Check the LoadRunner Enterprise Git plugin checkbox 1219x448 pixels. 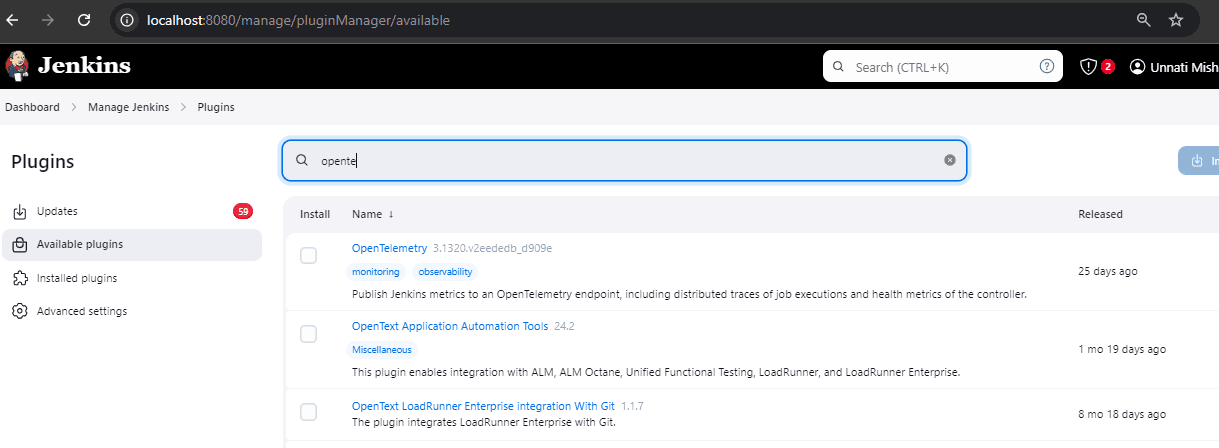tap(309, 412)
